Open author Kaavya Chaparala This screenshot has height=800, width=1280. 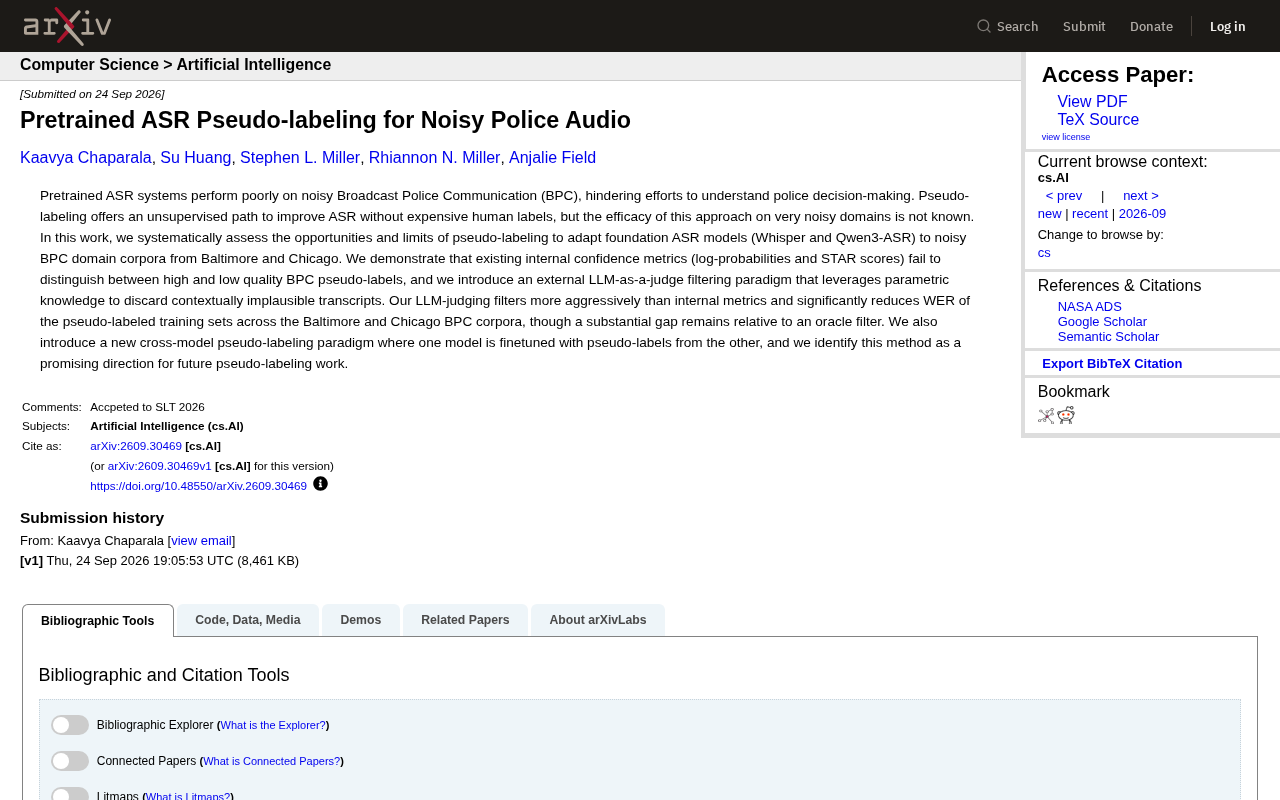[x=86, y=158]
